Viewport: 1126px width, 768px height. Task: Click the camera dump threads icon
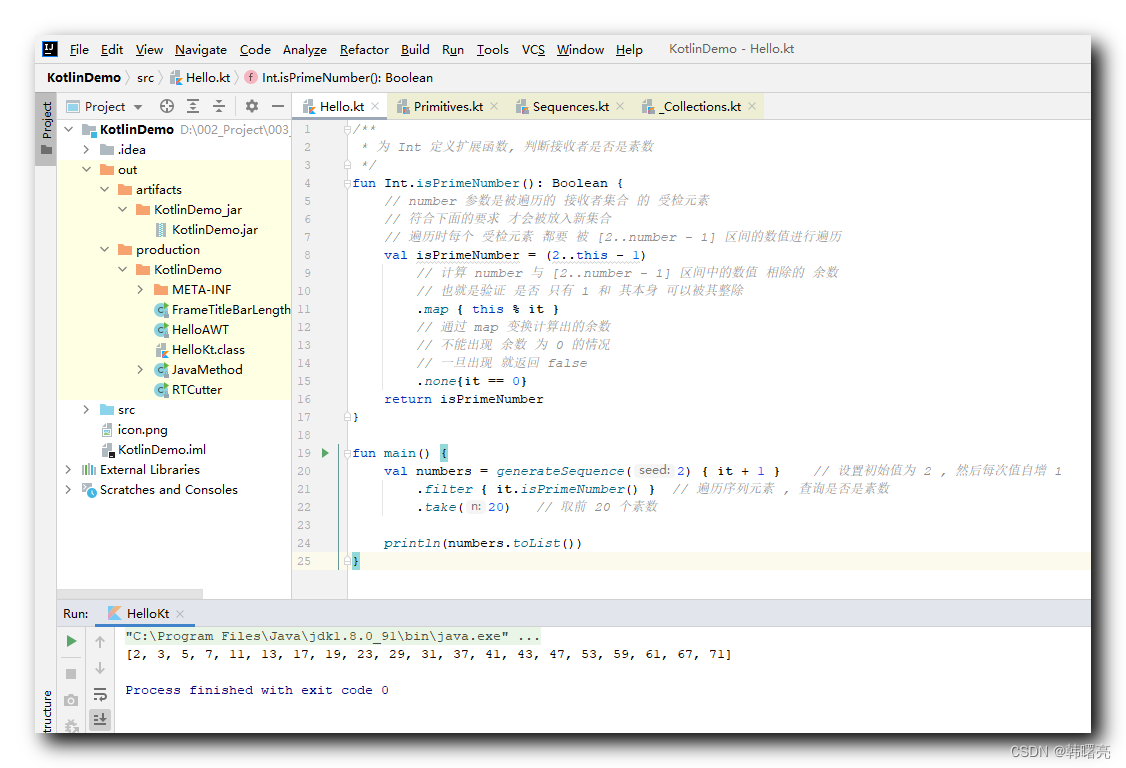pos(71,700)
